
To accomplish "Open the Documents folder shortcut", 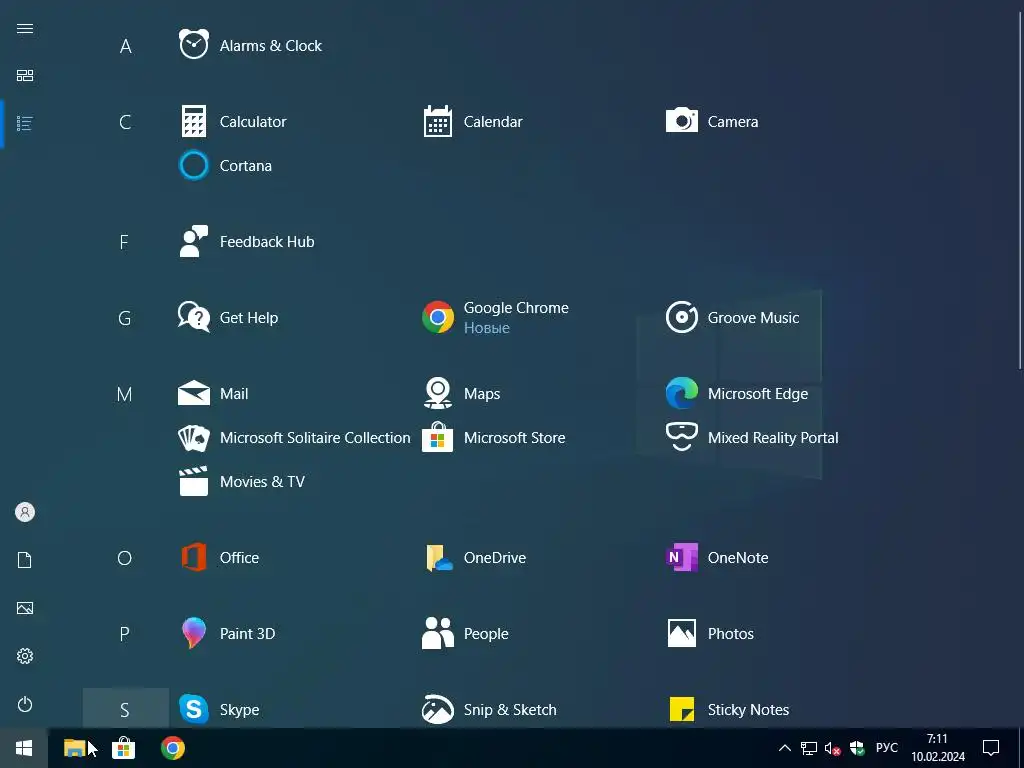I will click(25, 560).
